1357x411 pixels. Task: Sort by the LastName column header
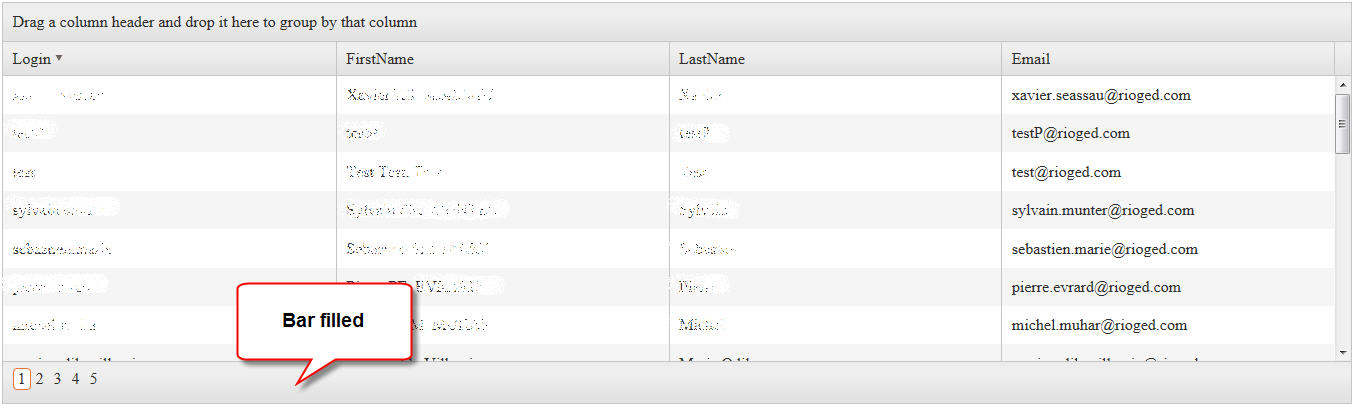[712, 59]
